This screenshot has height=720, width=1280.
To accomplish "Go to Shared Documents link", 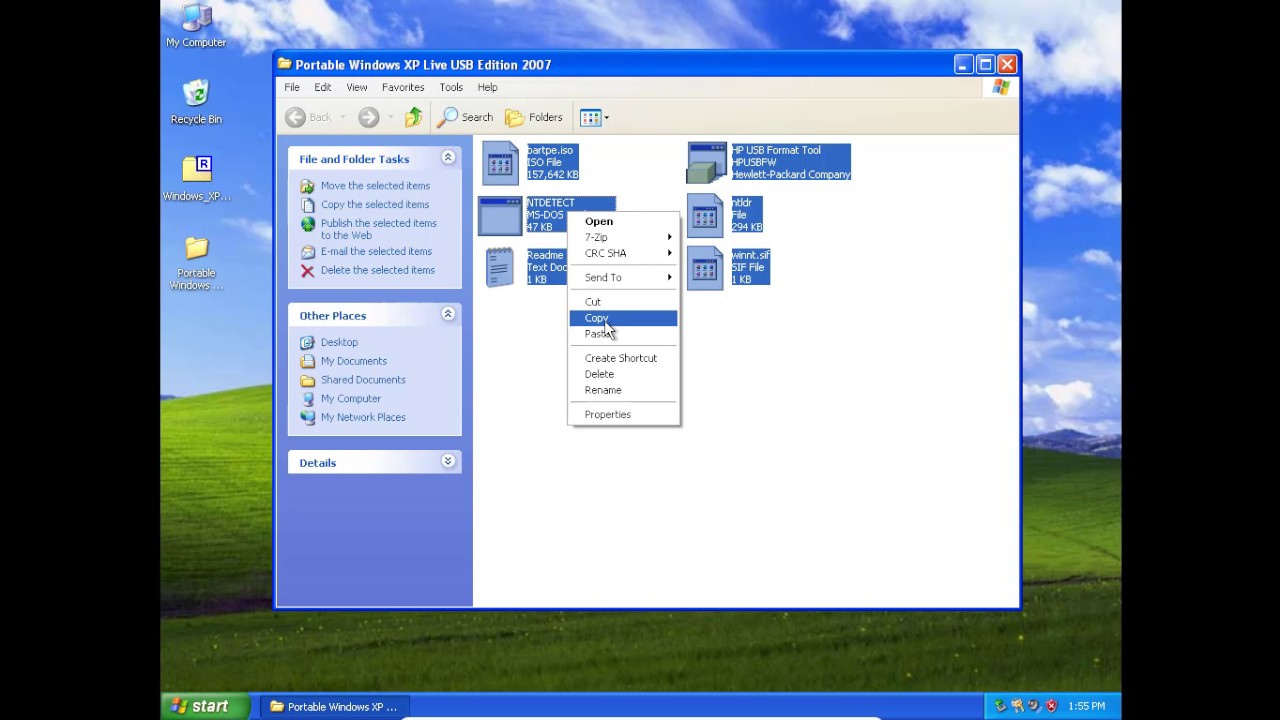I will coord(363,380).
